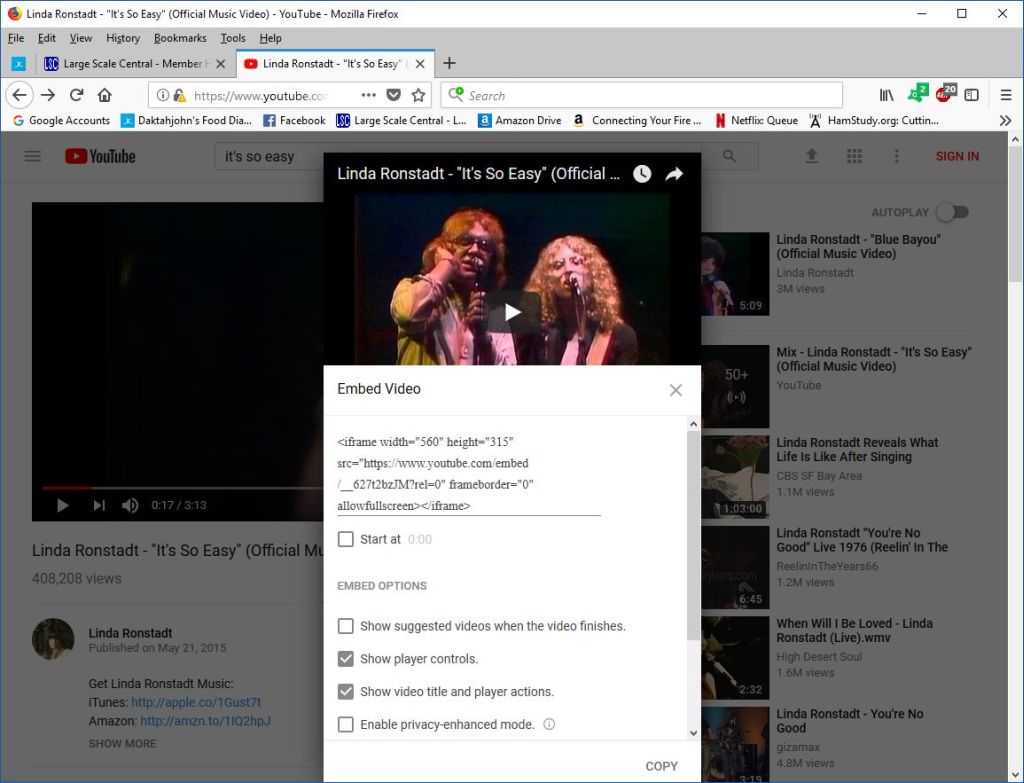
Task: Close the Linda Ronstadt YouTube tab
Action: pos(420,63)
